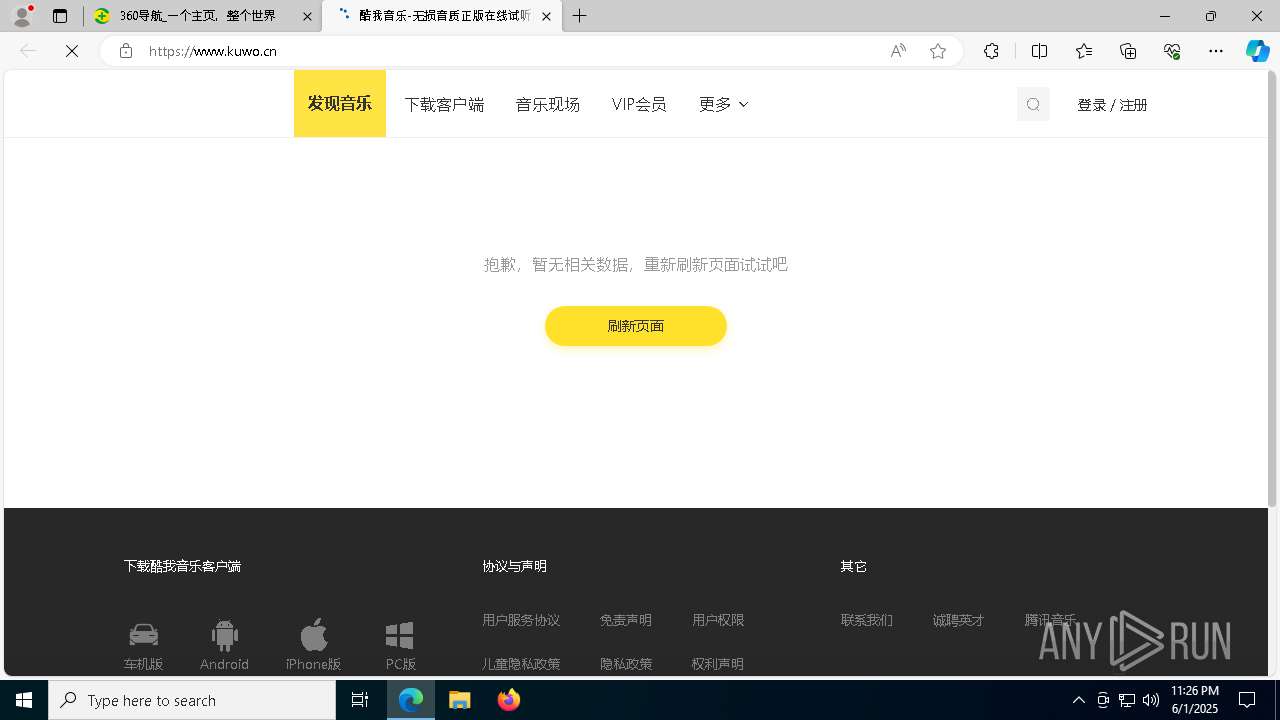Open Task View on taskbar
The image size is (1280, 720).
point(360,700)
